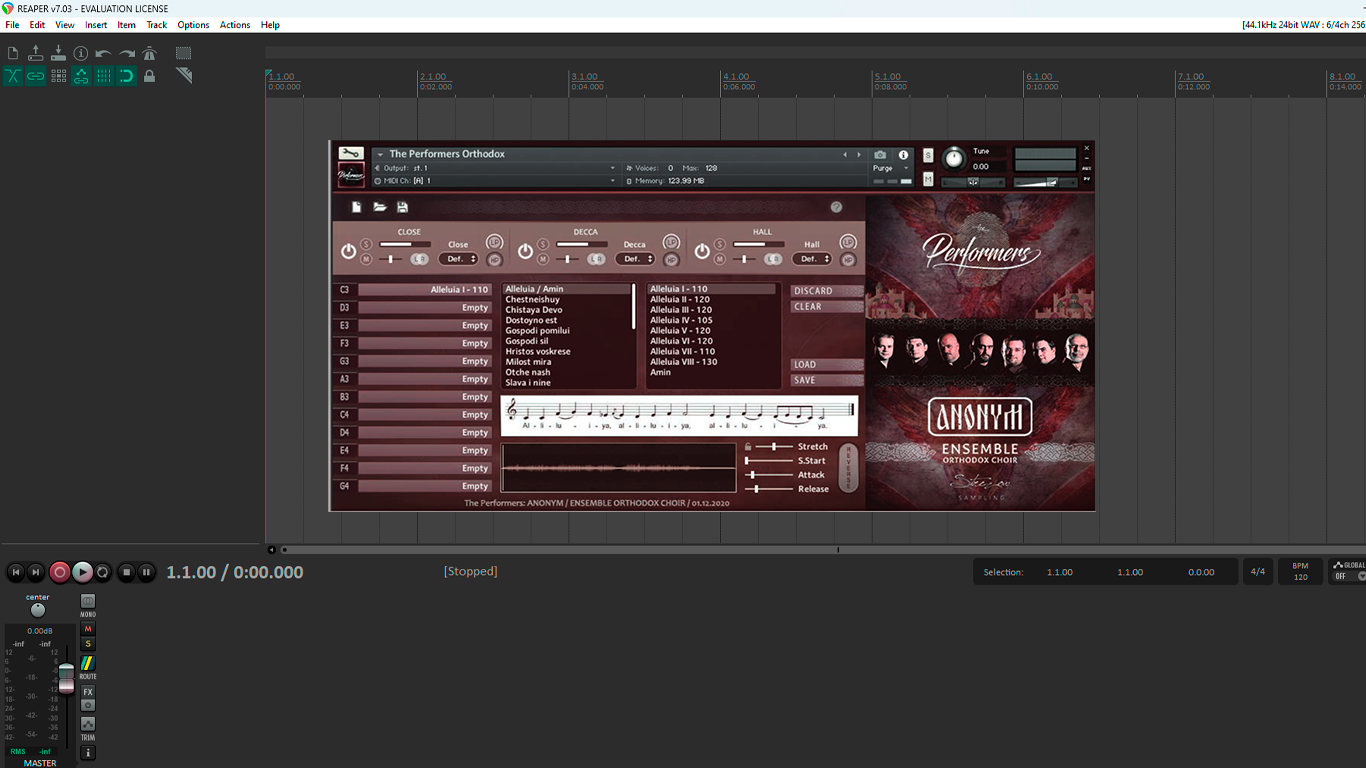
Task: Open the Decca mic Def. dropdown
Action: (635, 259)
